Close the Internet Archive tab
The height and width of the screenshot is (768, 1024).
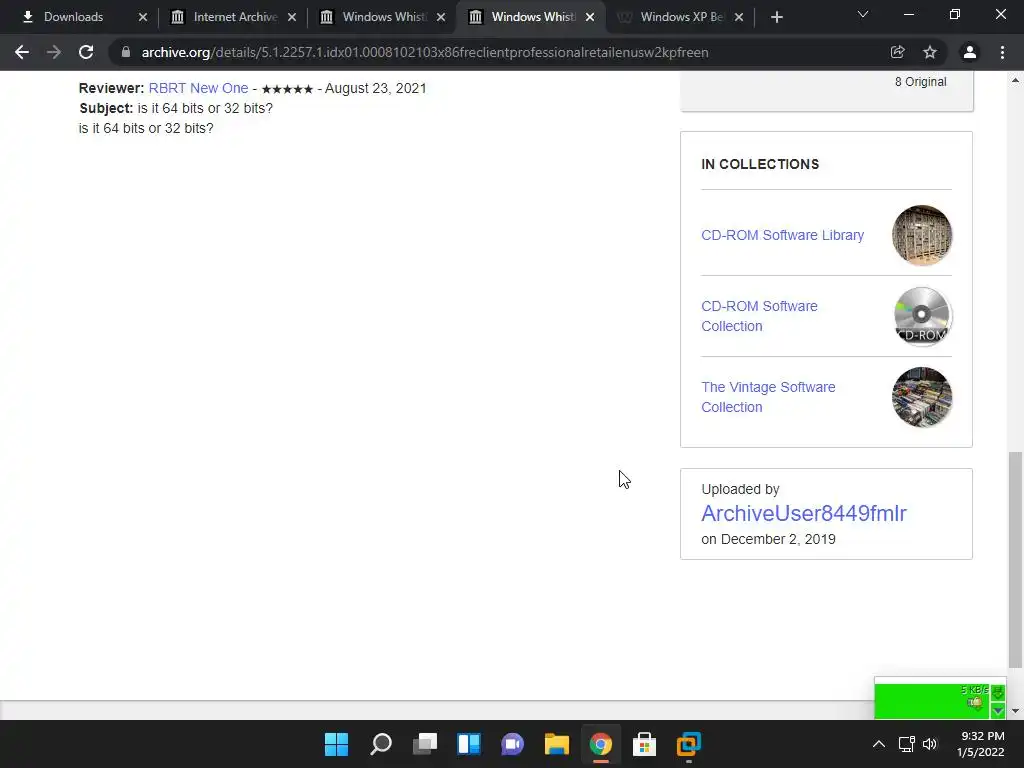[292, 17]
